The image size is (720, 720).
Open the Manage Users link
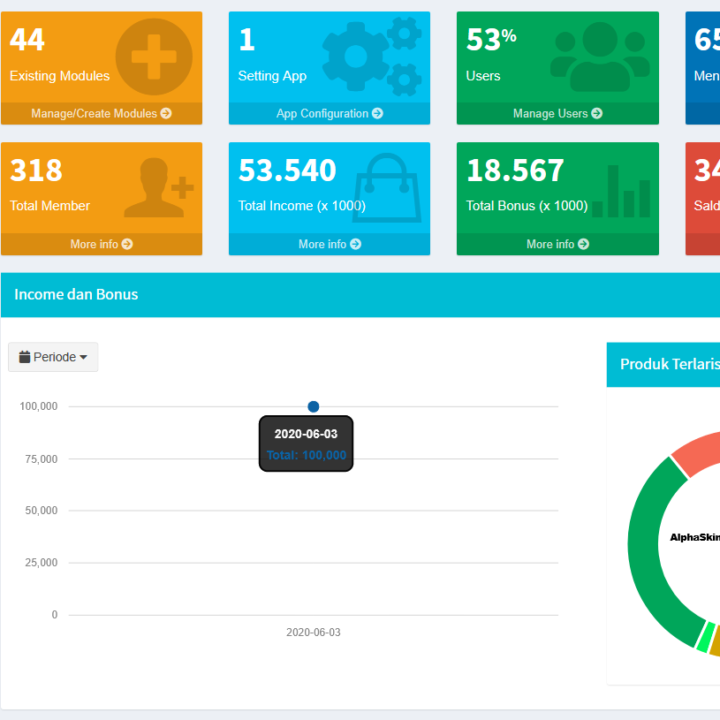tap(557, 114)
